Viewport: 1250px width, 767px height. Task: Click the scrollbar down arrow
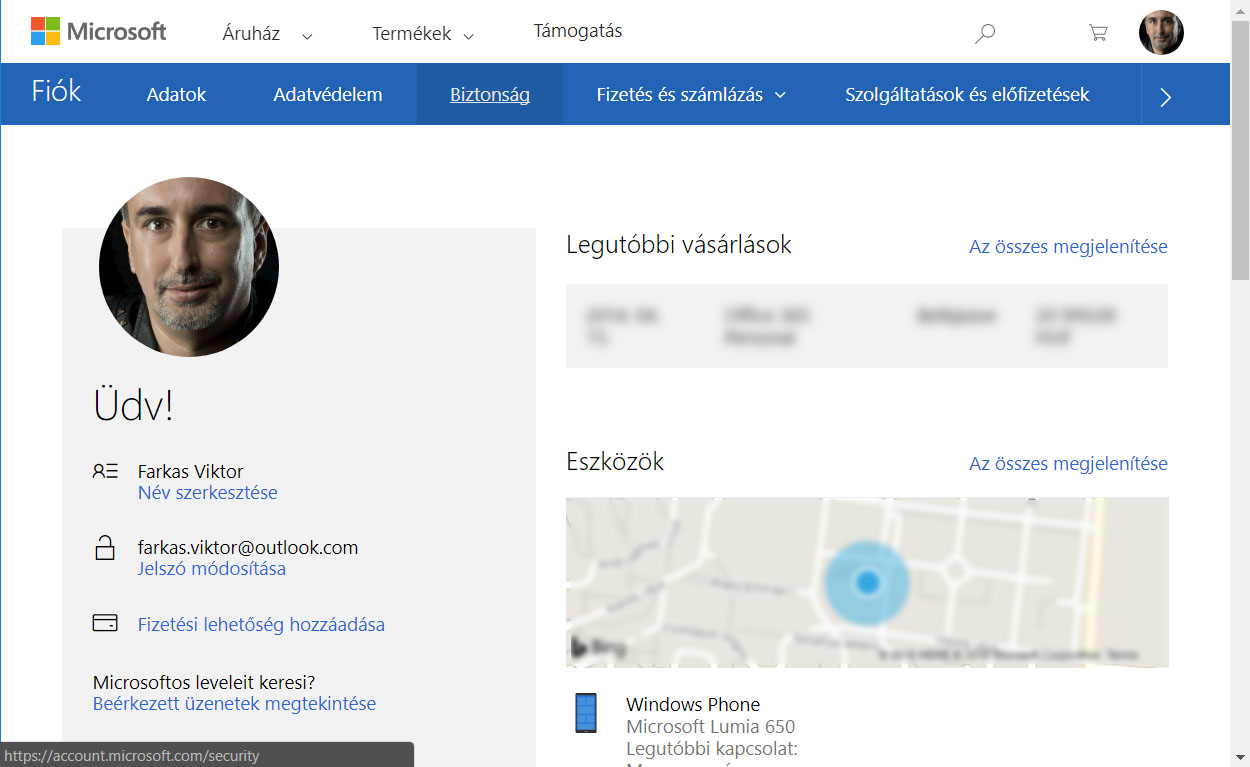[x=1240, y=757]
